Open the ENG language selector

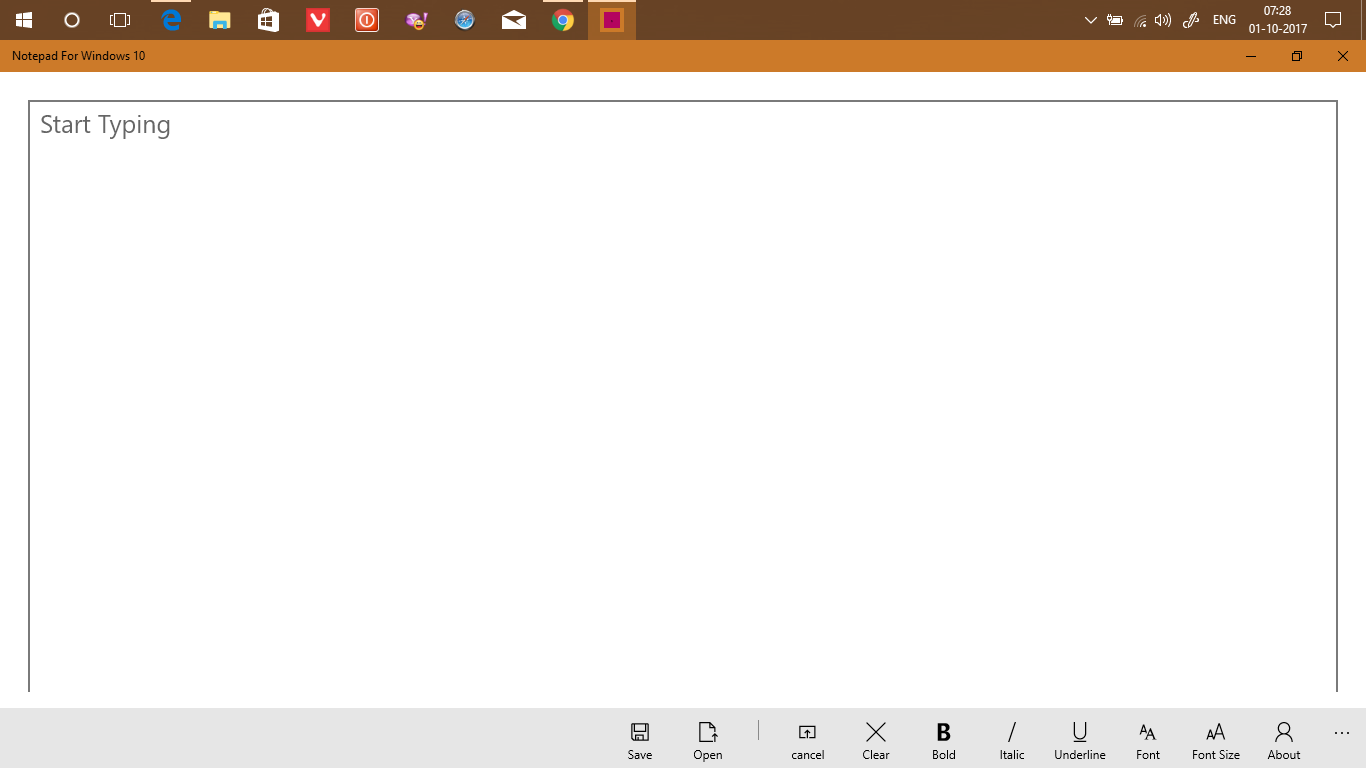(x=1223, y=19)
